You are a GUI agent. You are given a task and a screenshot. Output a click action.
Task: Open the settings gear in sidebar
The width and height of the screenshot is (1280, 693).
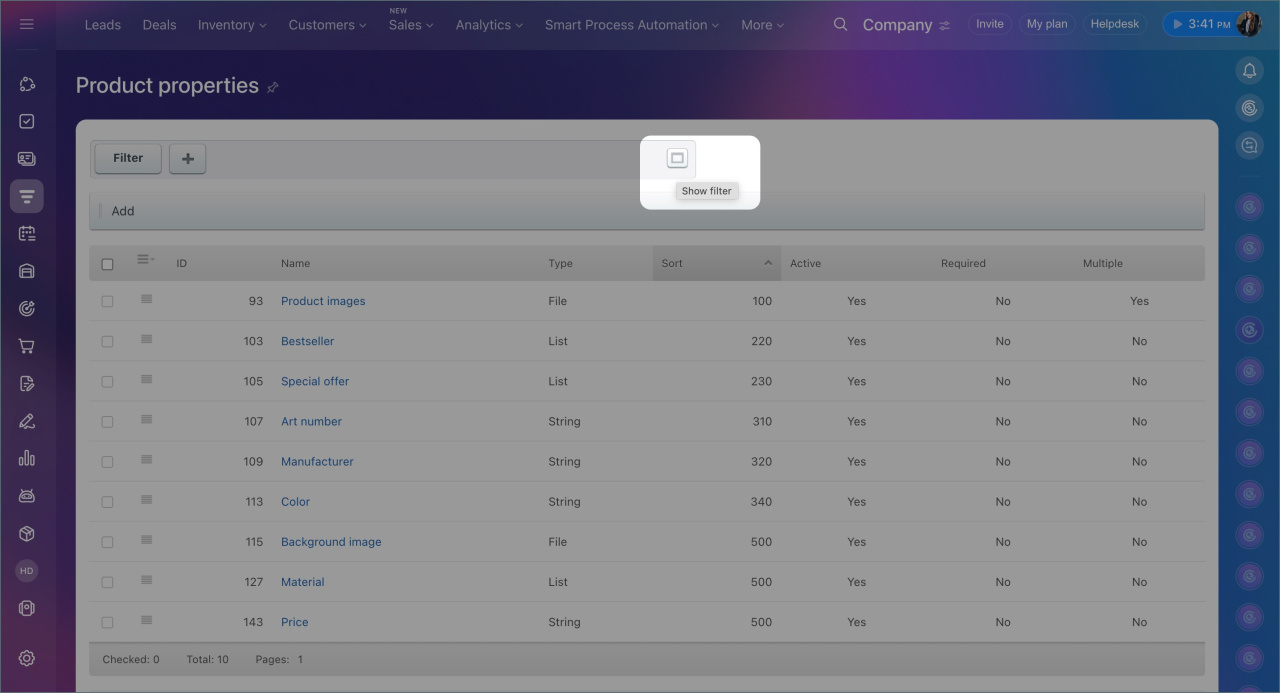click(27, 658)
